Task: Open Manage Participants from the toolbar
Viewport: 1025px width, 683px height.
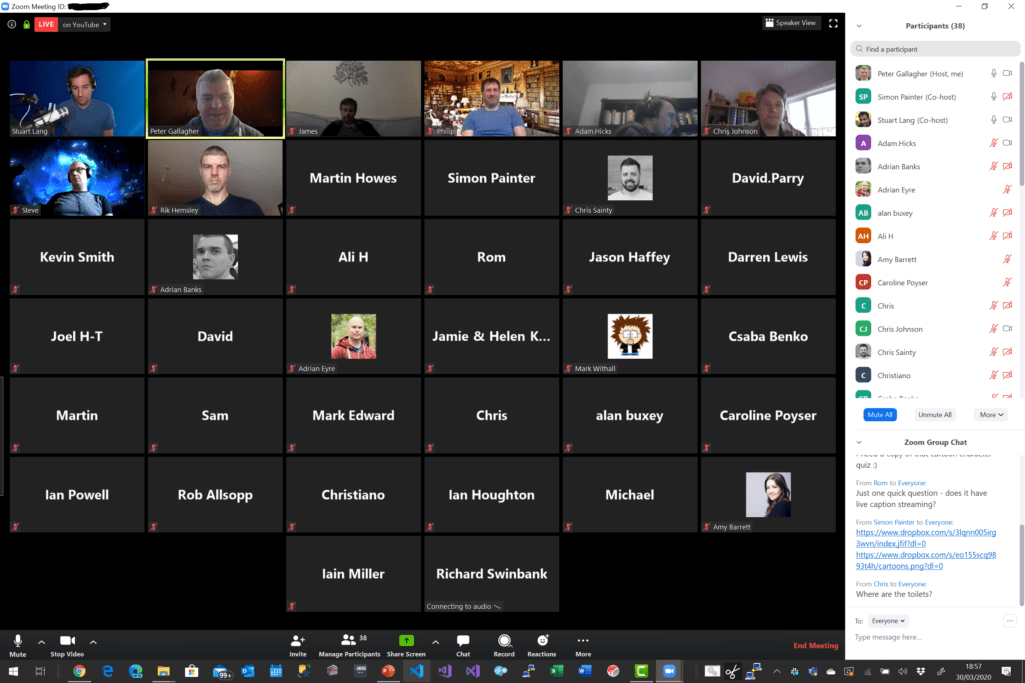Action: point(349,640)
